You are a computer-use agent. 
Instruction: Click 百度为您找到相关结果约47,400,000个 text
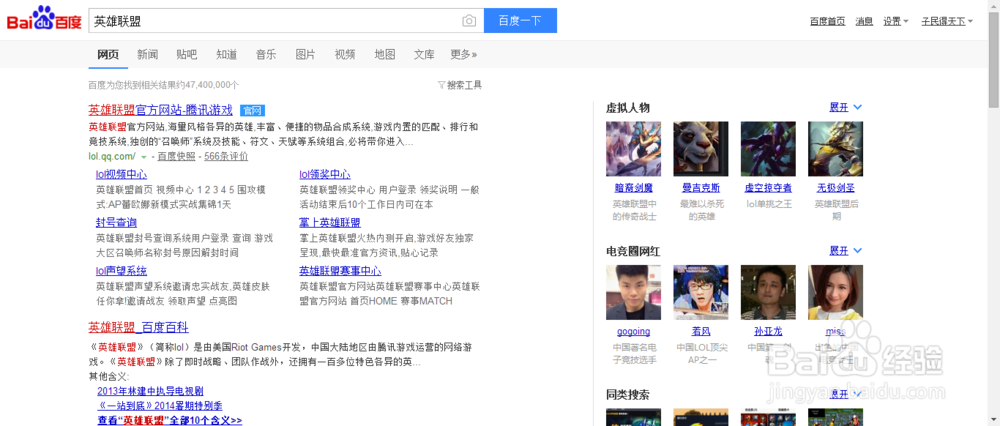point(164,85)
